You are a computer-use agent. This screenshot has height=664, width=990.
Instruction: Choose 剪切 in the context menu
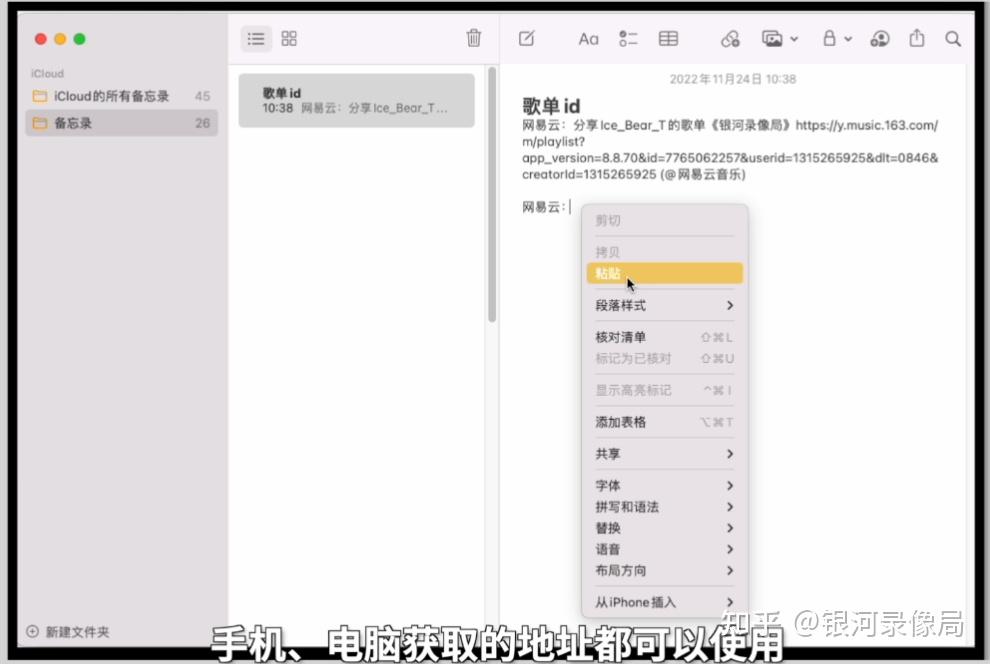664,220
